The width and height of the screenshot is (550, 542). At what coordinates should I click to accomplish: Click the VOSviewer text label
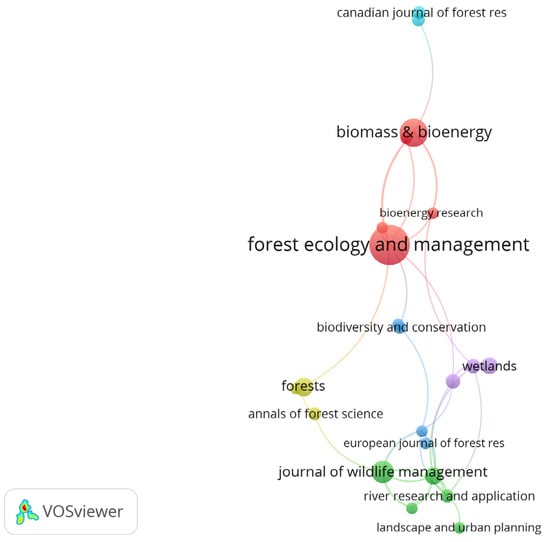coord(83,511)
